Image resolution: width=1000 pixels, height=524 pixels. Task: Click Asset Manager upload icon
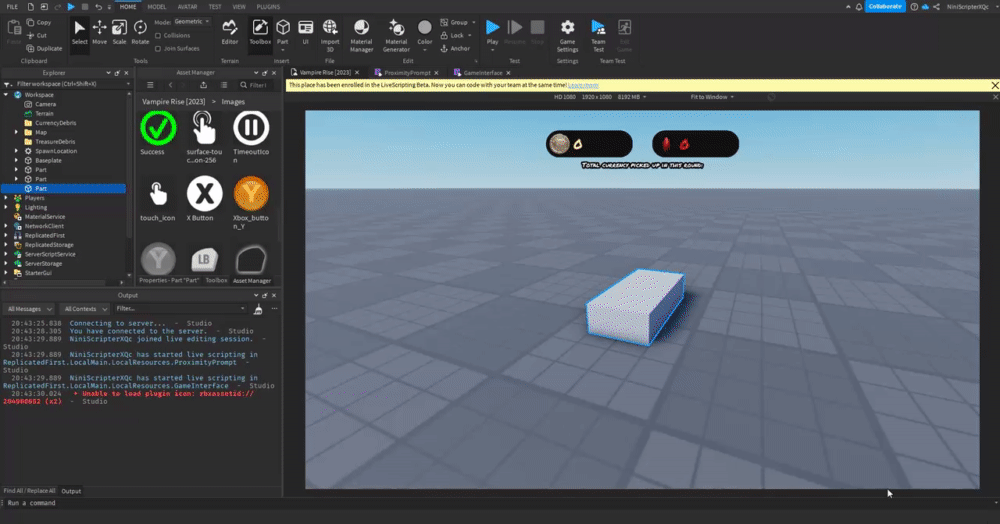pyautogui.click(x=203, y=85)
